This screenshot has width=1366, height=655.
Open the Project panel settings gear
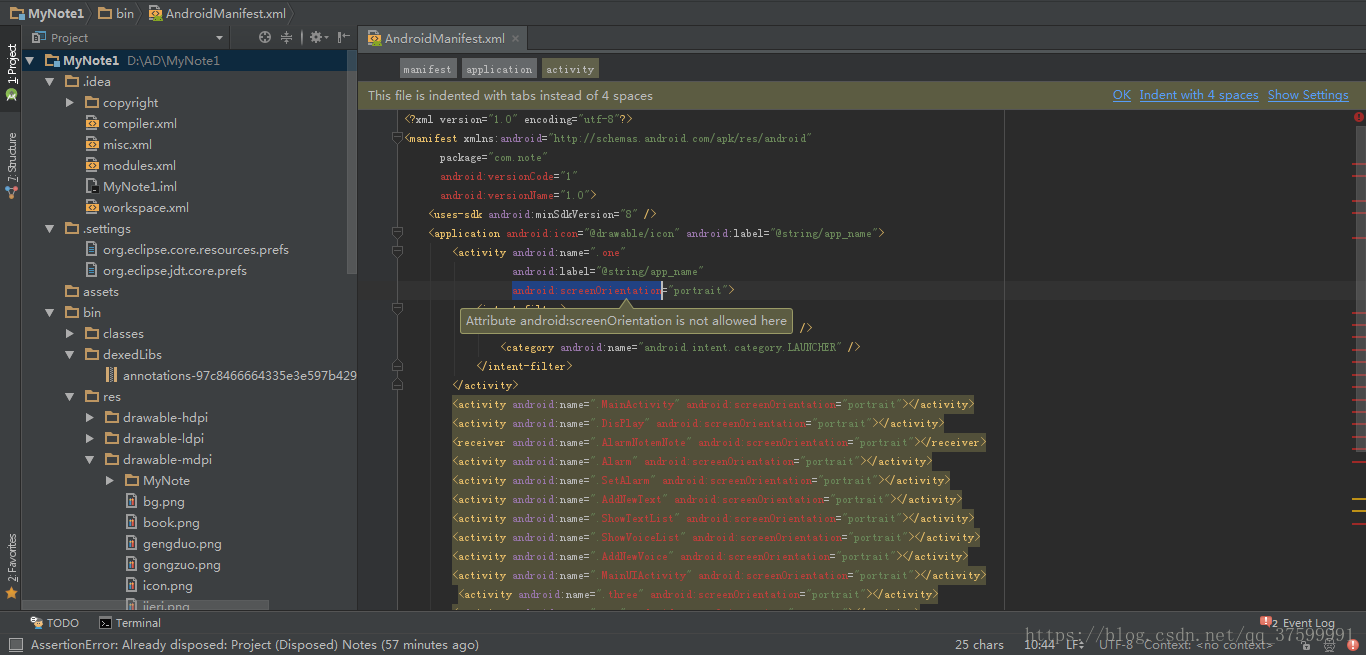(x=316, y=37)
